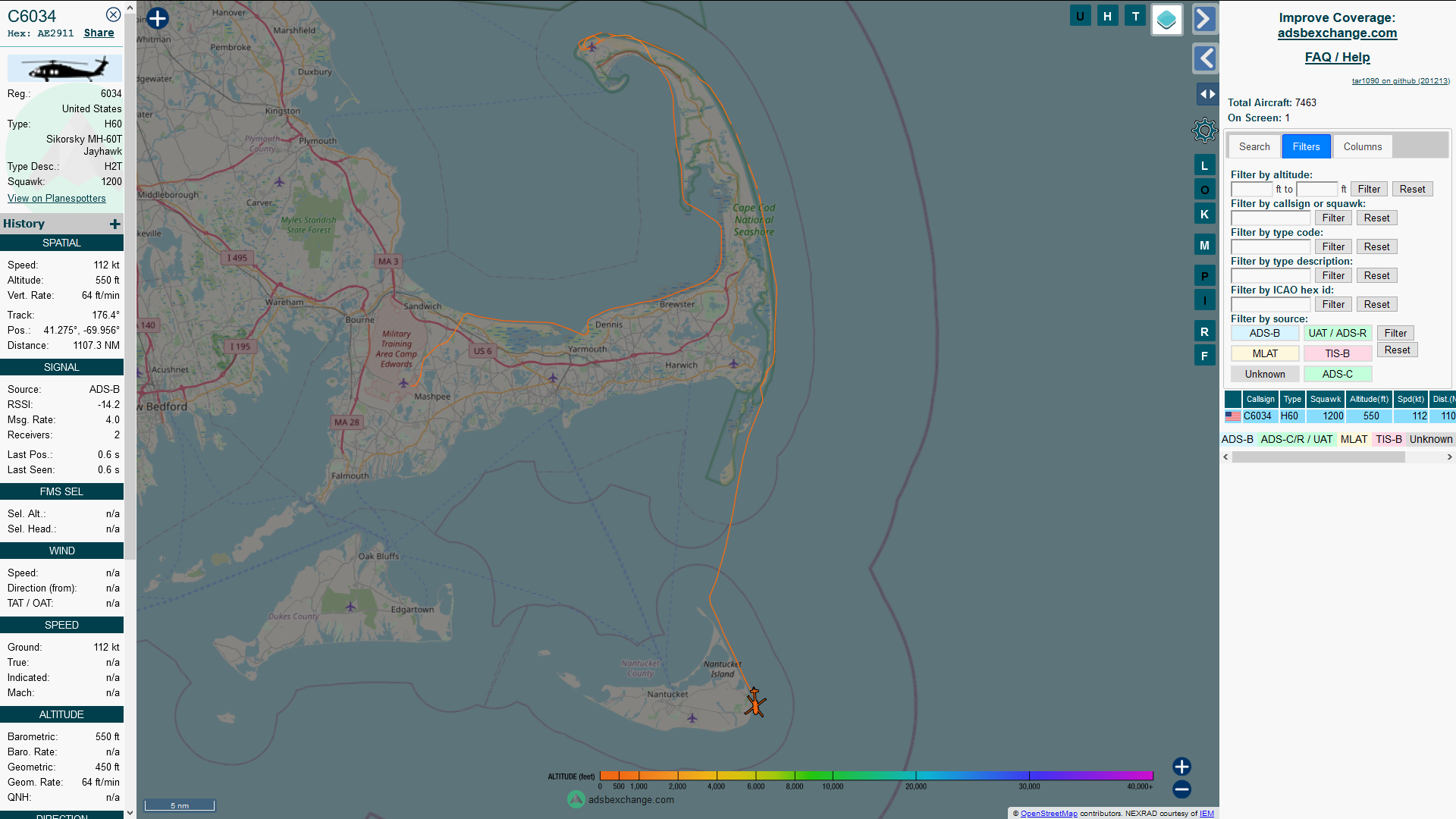Image resolution: width=1456 pixels, height=819 pixels.
Task: Toggle the T map button
Action: [x=1135, y=16]
